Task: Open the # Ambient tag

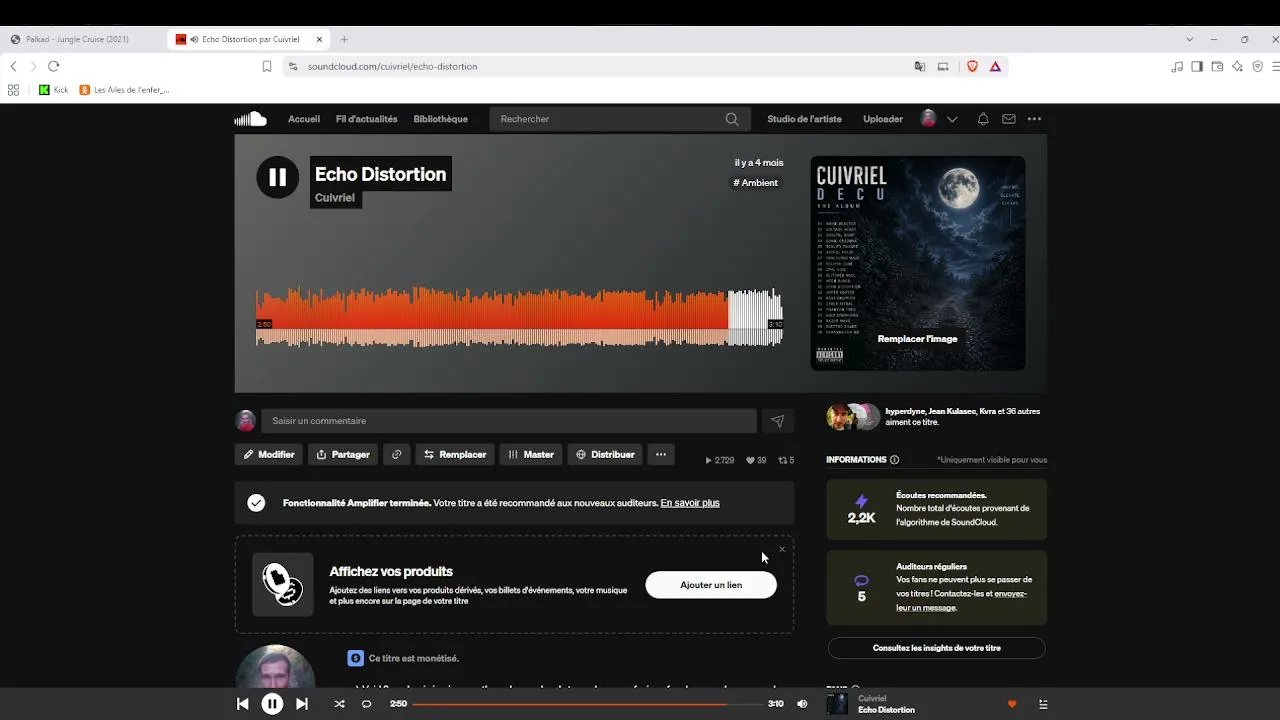Action: point(755,183)
